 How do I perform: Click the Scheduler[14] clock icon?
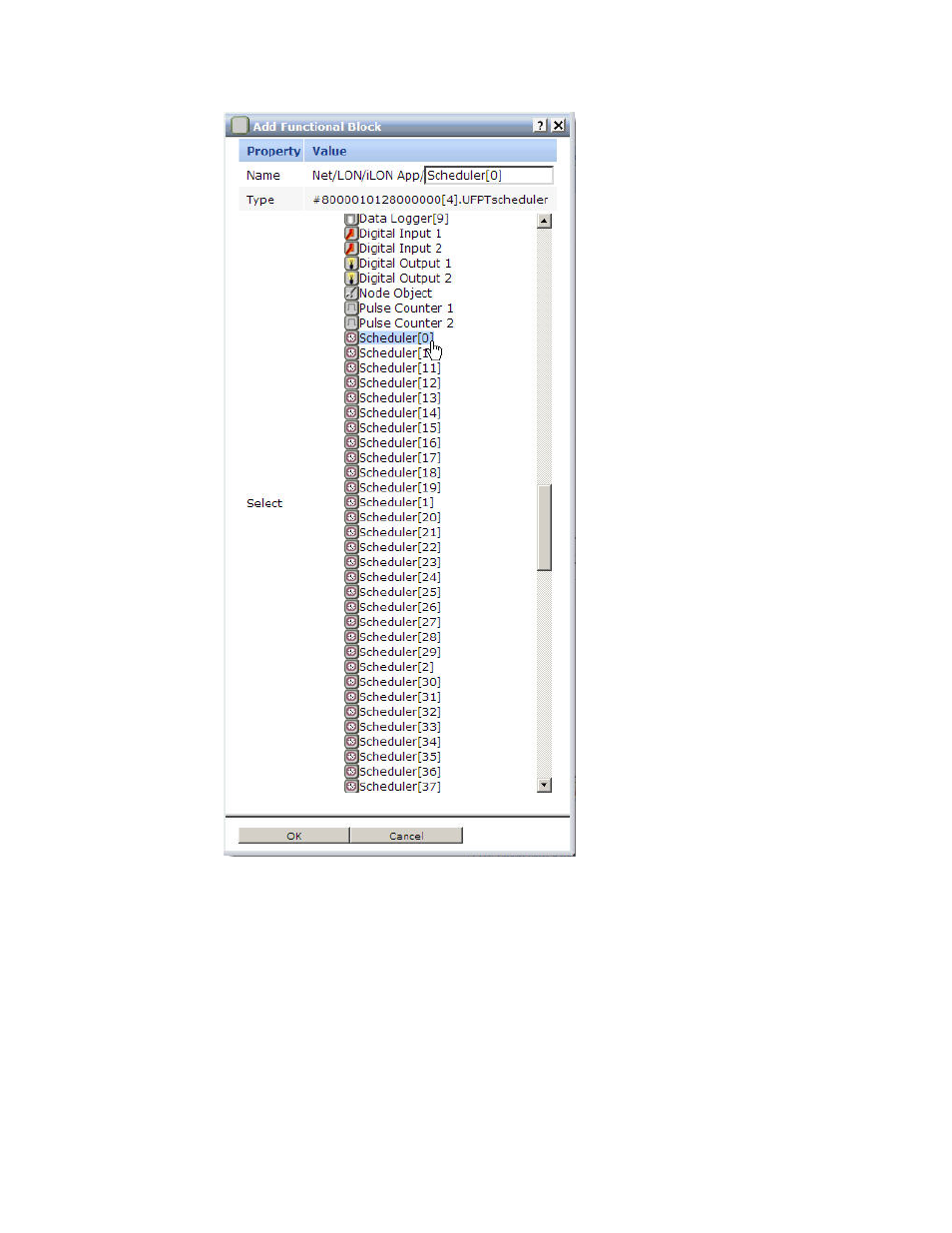click(351, 413)
